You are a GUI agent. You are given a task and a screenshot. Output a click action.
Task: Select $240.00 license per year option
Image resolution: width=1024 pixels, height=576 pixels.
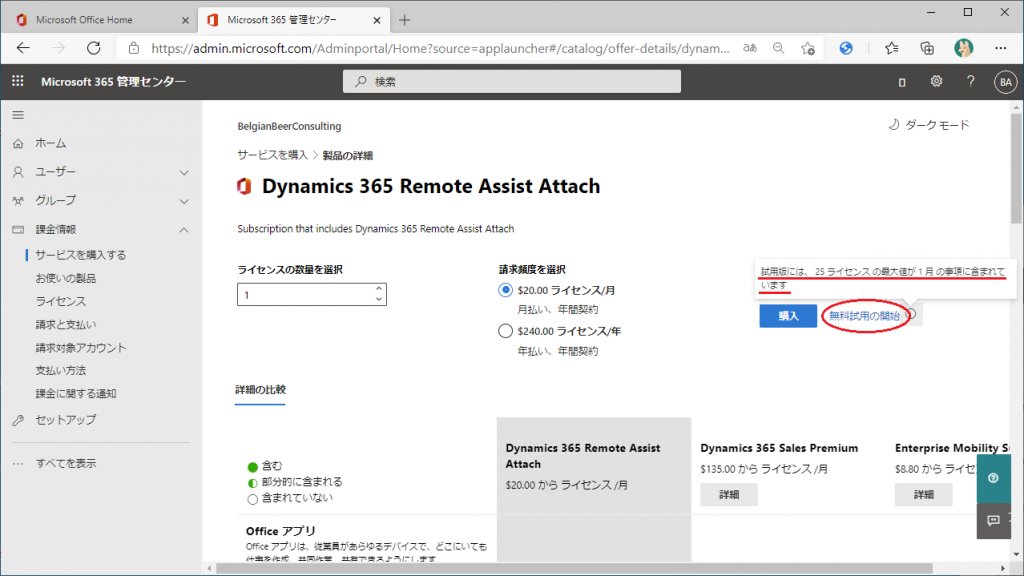tap(505, 331)
